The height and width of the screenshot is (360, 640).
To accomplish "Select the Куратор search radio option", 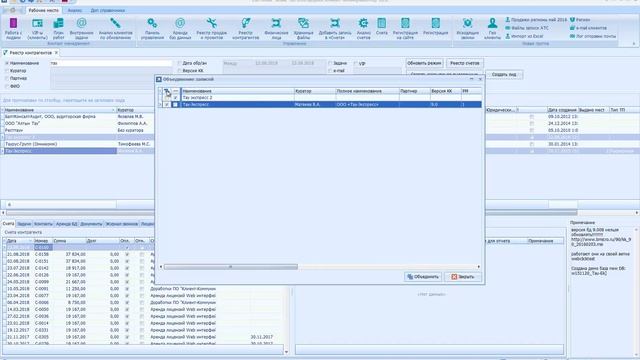I will pyautogui.click(x=7, y=71).
